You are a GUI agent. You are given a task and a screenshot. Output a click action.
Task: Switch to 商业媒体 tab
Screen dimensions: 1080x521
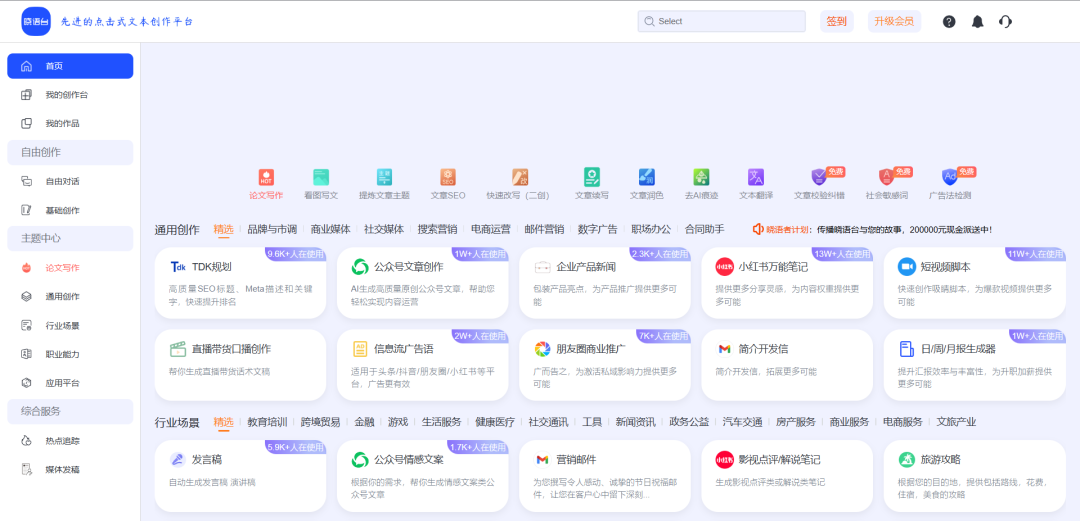pos(331,229)
